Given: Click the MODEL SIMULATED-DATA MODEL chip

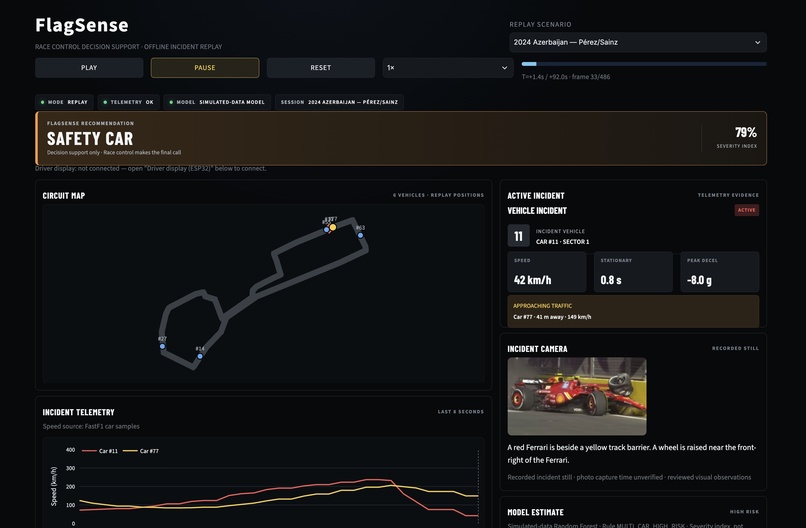Looking at the screenshot, I should pos(217,102).
